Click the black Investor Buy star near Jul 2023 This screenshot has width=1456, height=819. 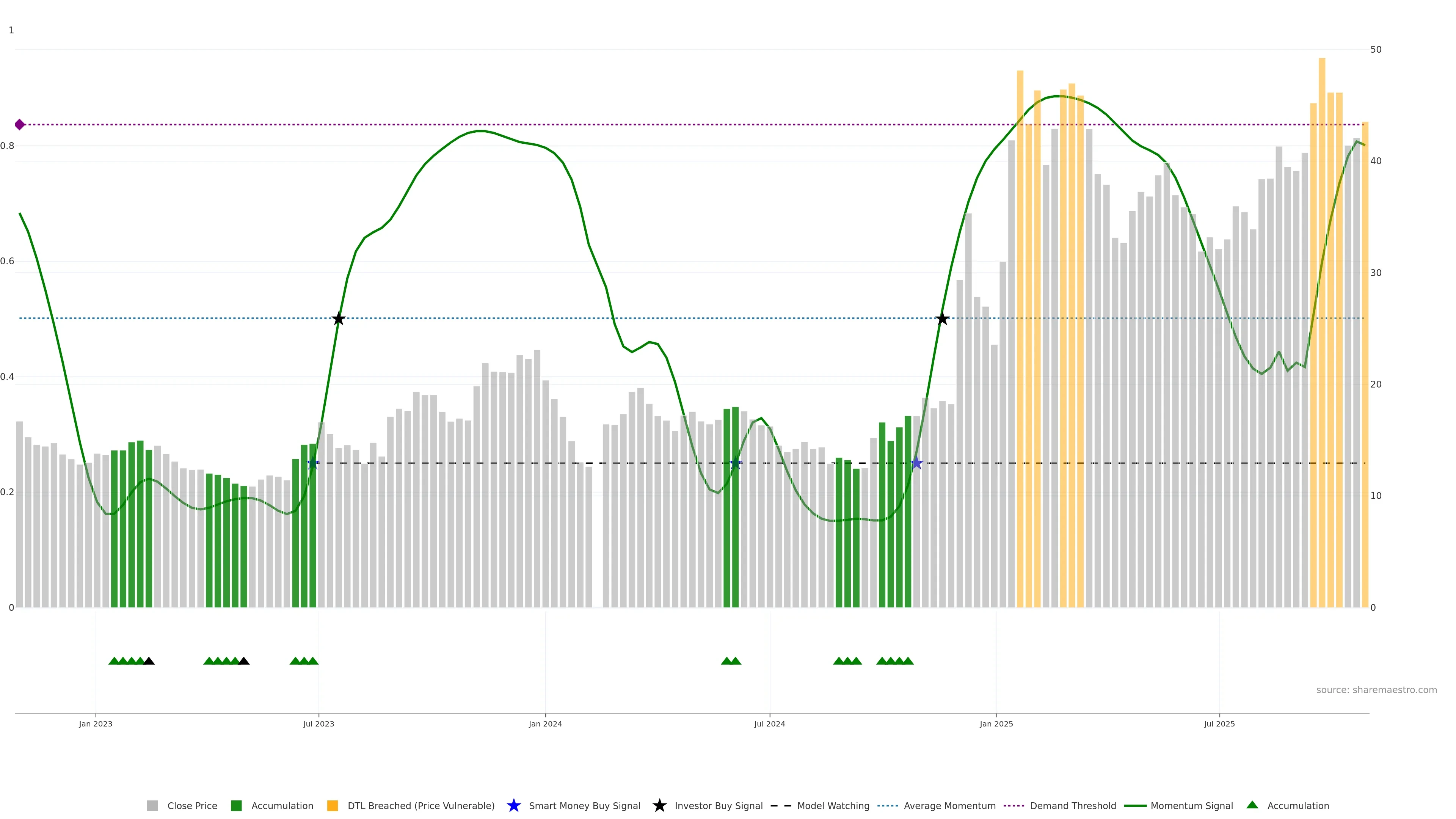point(339,319)
